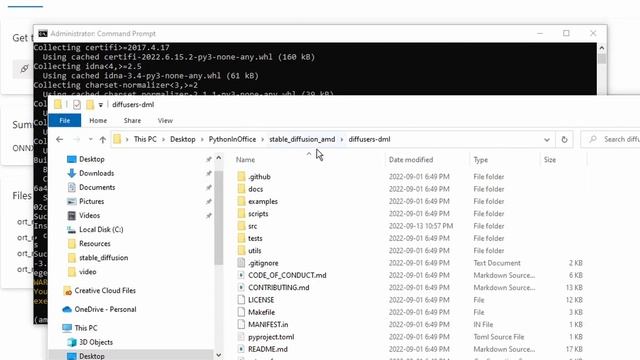Viewport: 640px width, 360px height.
Task: Click navigation pane scroll up arrow
Action: click(x=219, y=158)
